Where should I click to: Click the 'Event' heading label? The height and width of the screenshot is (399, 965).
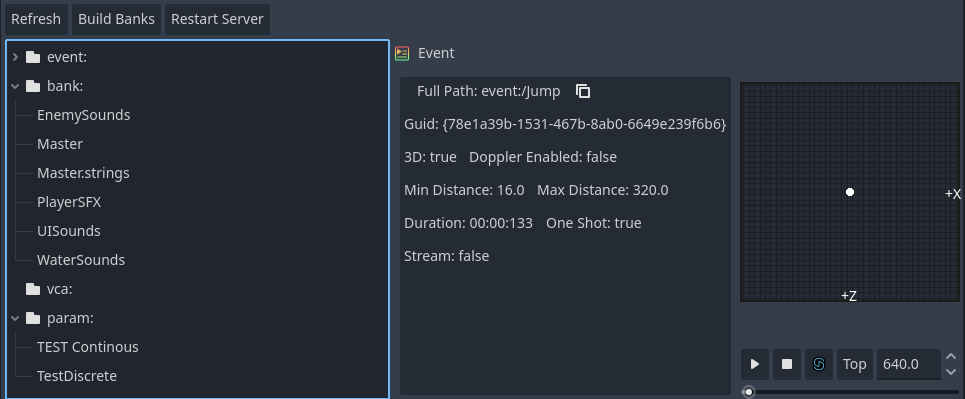(436, 54)
